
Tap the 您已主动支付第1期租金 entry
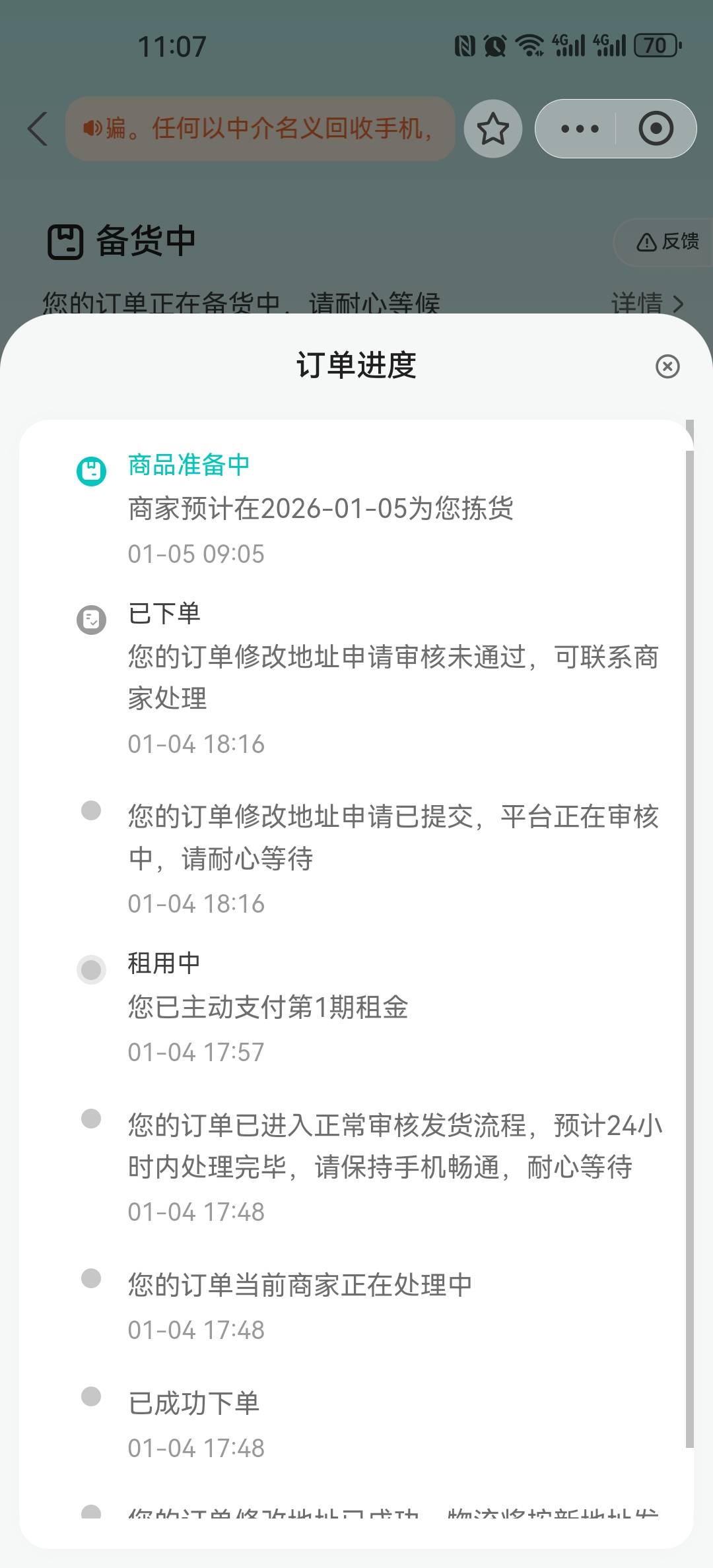click(x=267, y=1007)
